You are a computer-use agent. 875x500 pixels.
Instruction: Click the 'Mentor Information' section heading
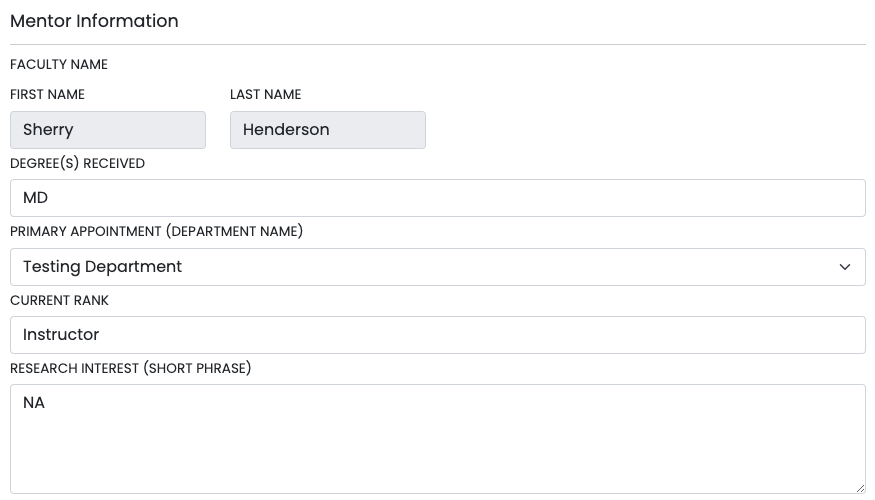coord(94,21)
